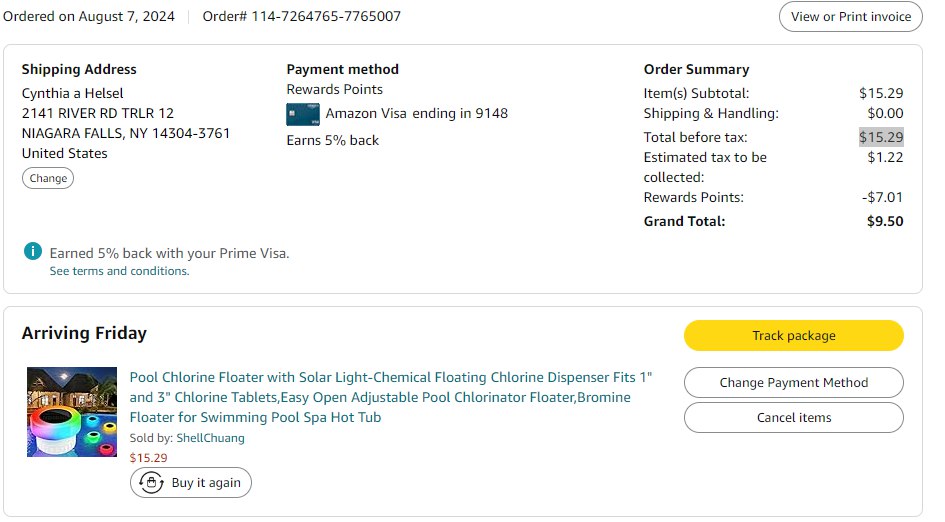
Task: Click the Amazon Visa ending in 9148 text
Action: coord(416,114)
